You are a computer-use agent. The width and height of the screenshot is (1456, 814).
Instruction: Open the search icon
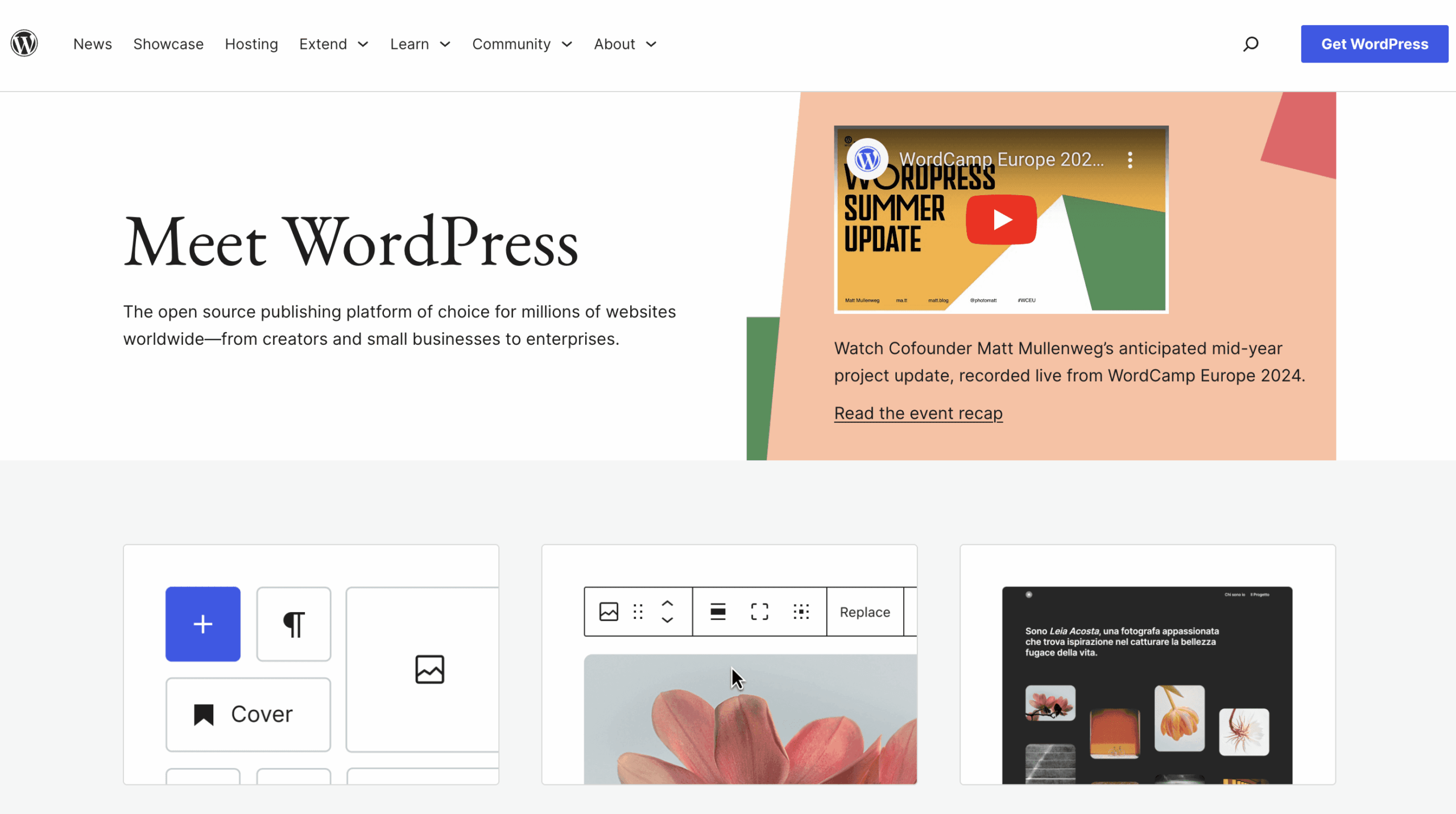1250,44
